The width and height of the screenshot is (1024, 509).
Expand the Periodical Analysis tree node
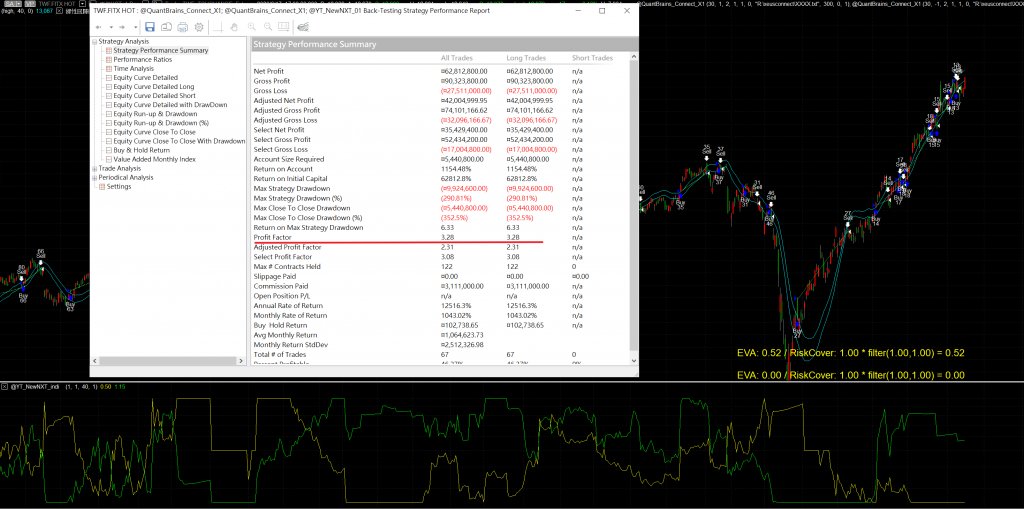94,178
